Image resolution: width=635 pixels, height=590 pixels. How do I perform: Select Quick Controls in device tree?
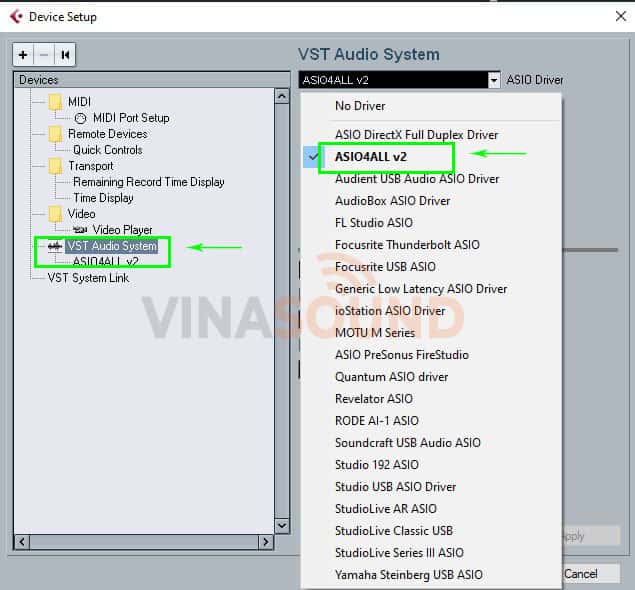point(108,150)
